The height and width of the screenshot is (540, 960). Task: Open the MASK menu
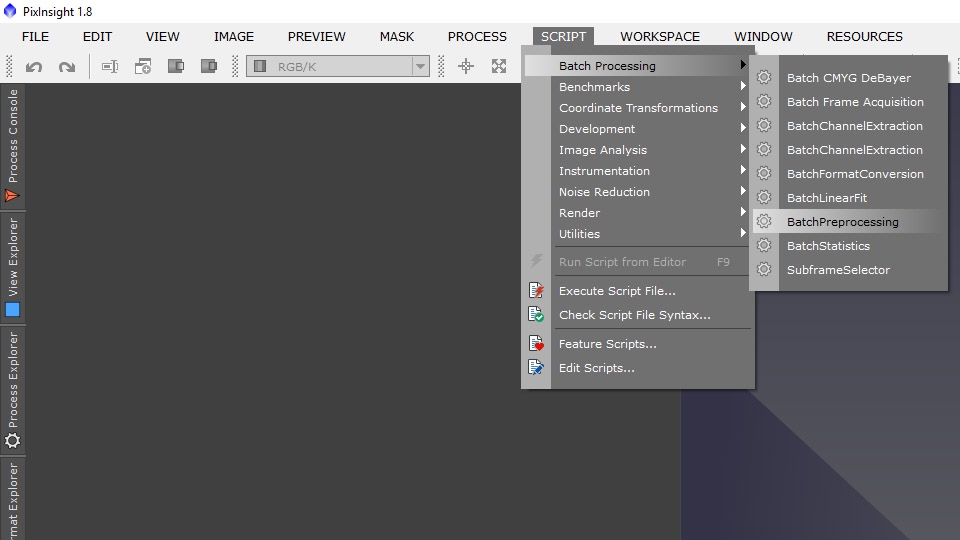(x=397, y=37)
